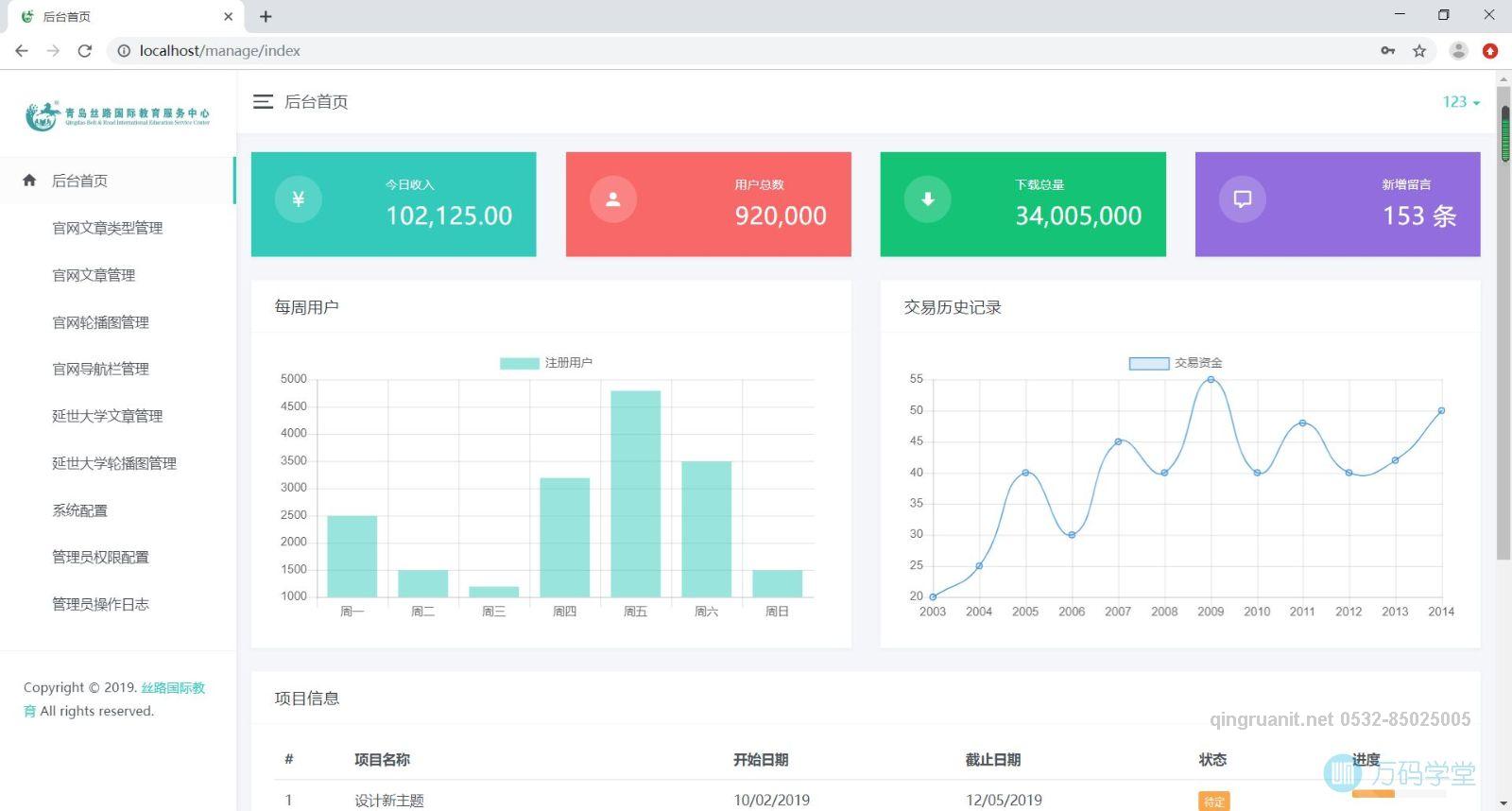Toggle the 交易资金 legend in line chart
Screen dimensions: 1512x811
pyautogui.click(x=1176, y=363)
